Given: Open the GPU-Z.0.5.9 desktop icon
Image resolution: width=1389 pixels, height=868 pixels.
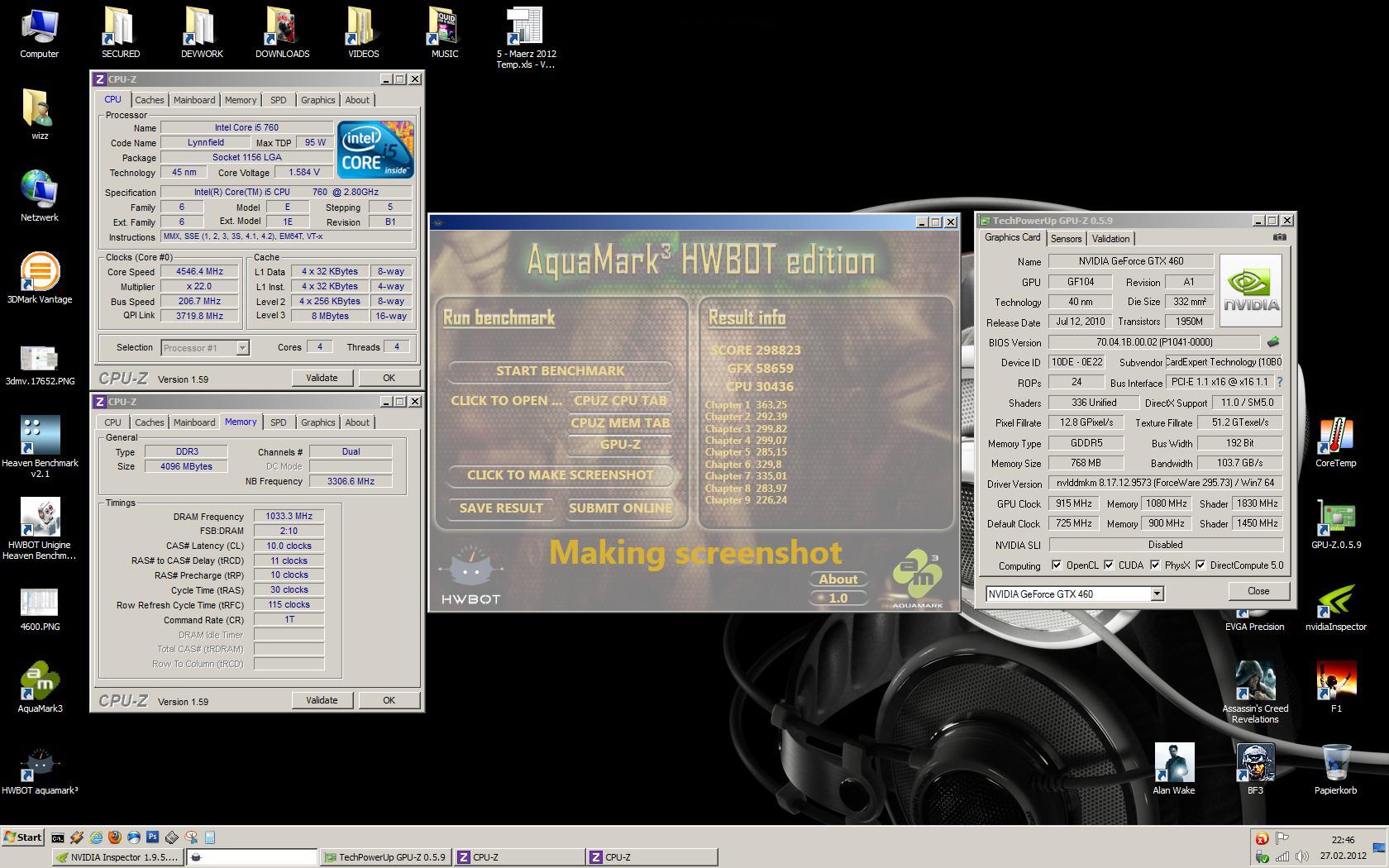Looking at the screenshot, I should click(1336, 523).
